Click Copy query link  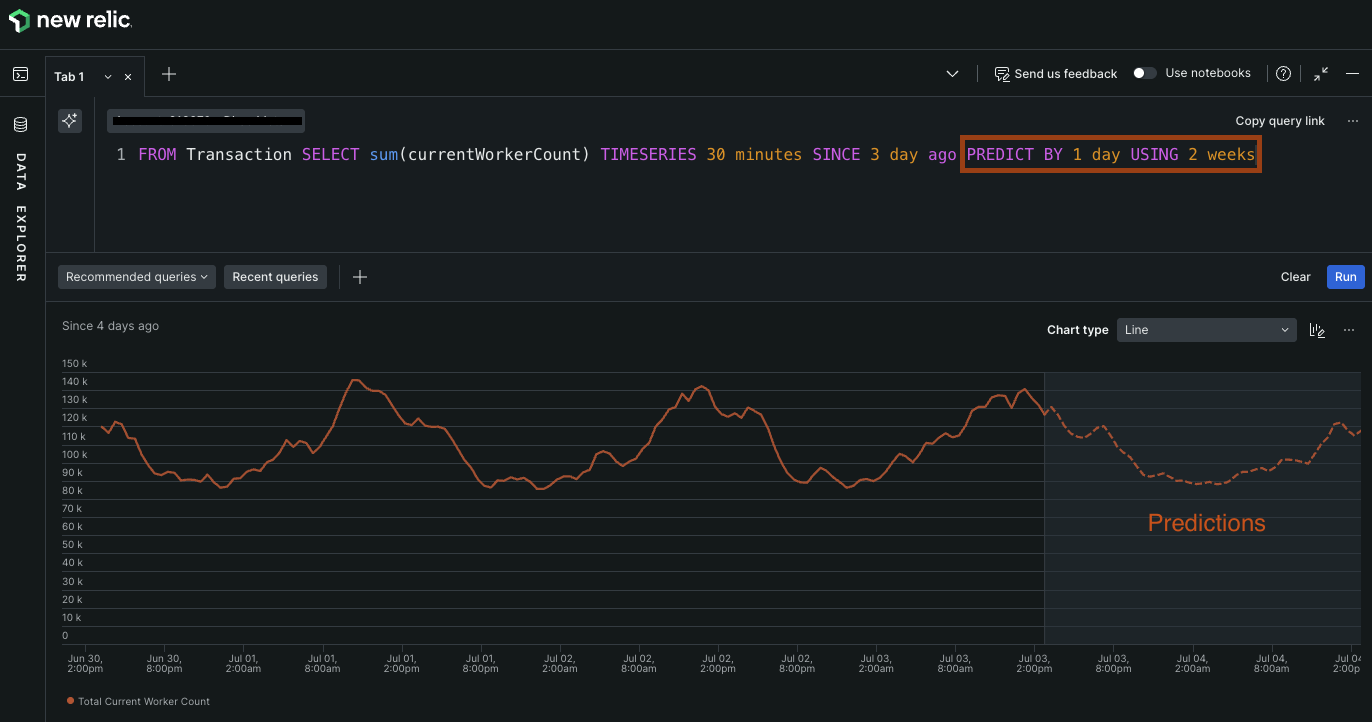tap(1279, 121)
